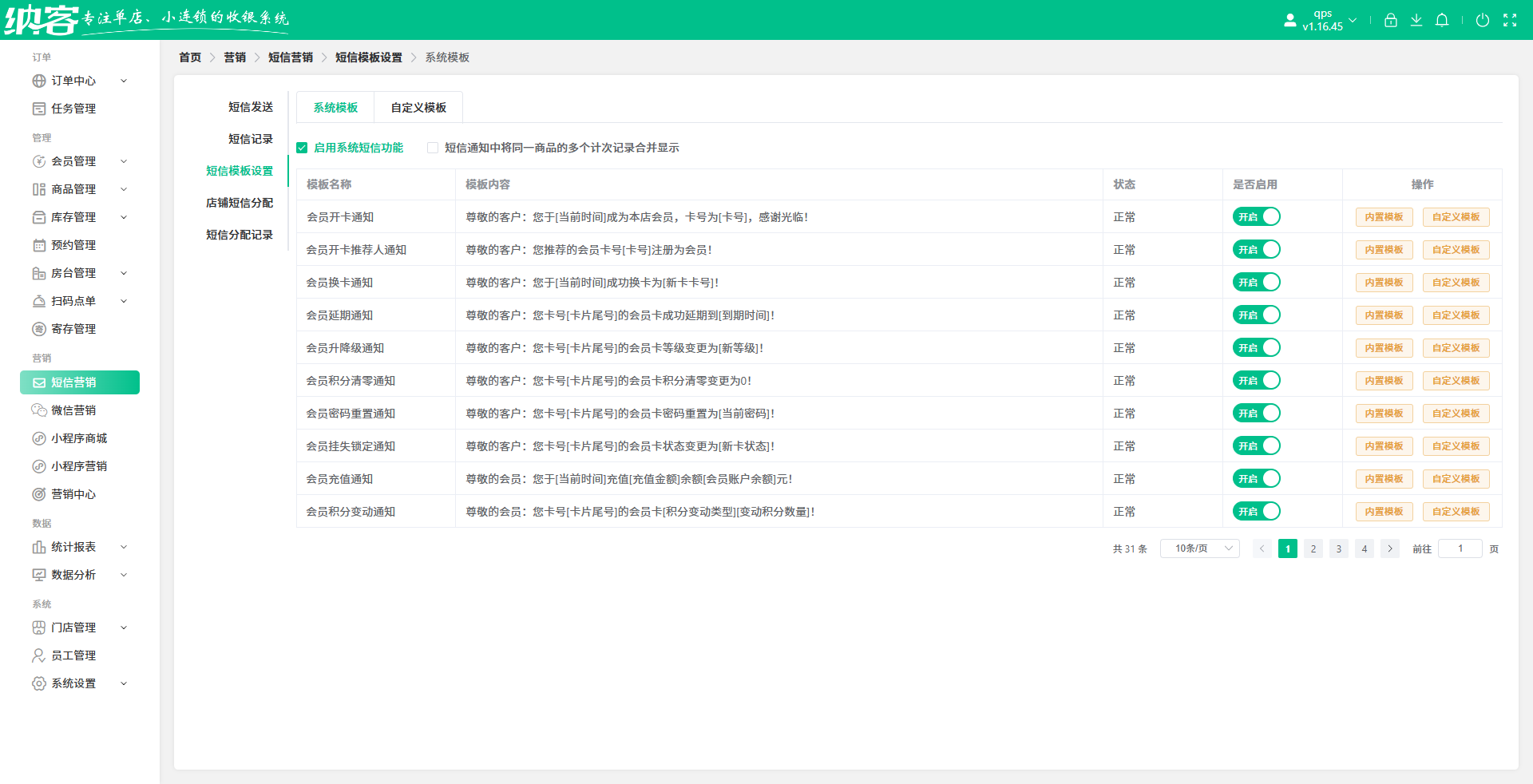The height and width of the screenshot is (784, 1533).
Task: Open 短信分配记录 in the submenu
Action: pyautogui.click(x=240, y=235)
